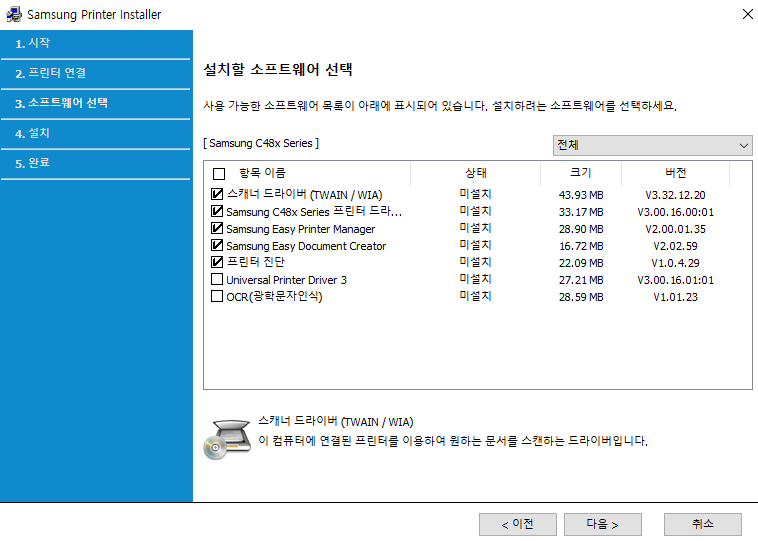
Task: Sort by the 크기 column header
Action: pyautogui.click(x=581, y=173)
